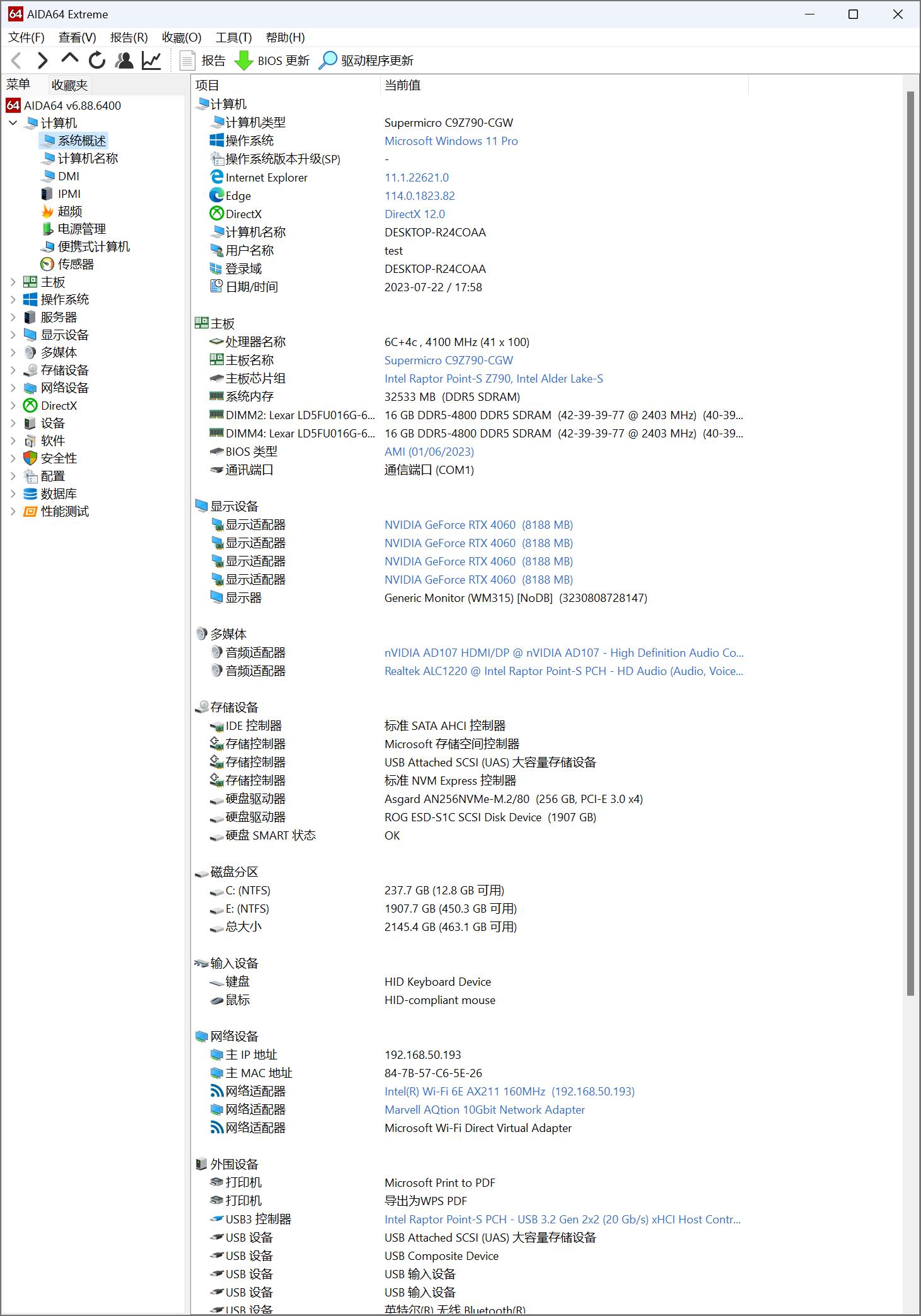Open the 查看(V) menu
The height and width of the screenshot is (1316, 921).
tap(78, 37)
